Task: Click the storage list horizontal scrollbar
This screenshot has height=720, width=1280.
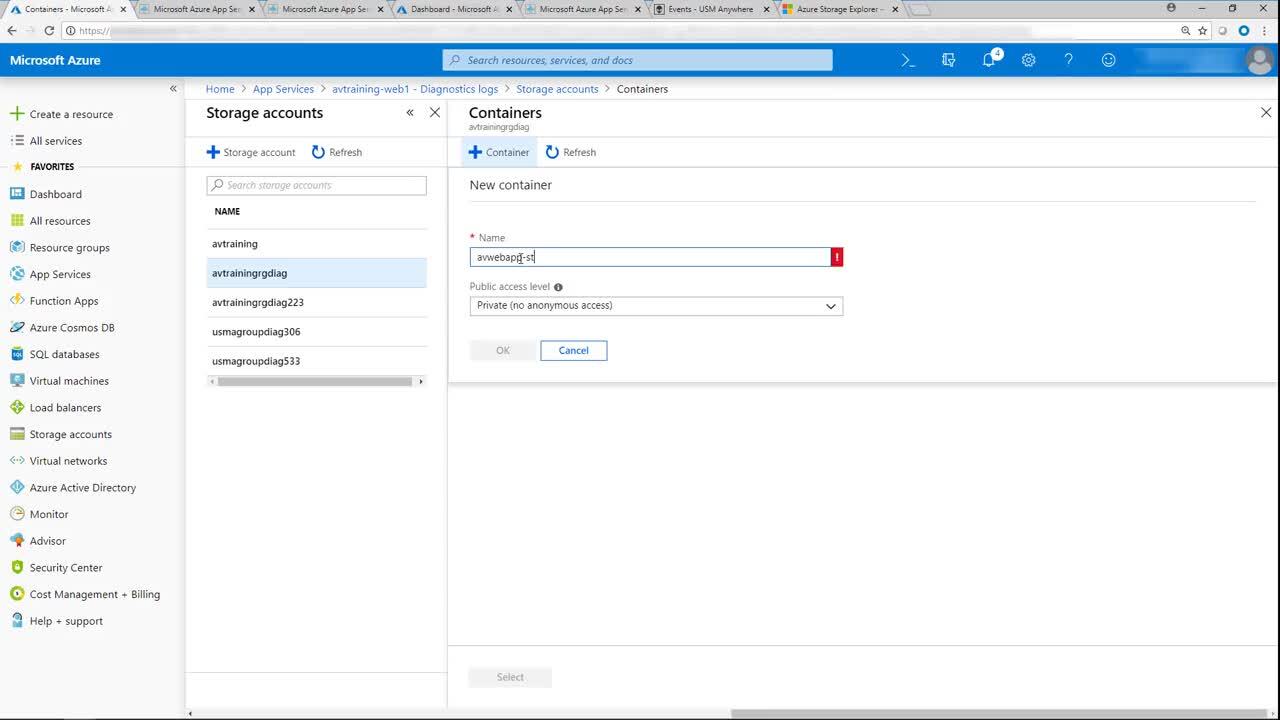Action: (x=315, y=381)
